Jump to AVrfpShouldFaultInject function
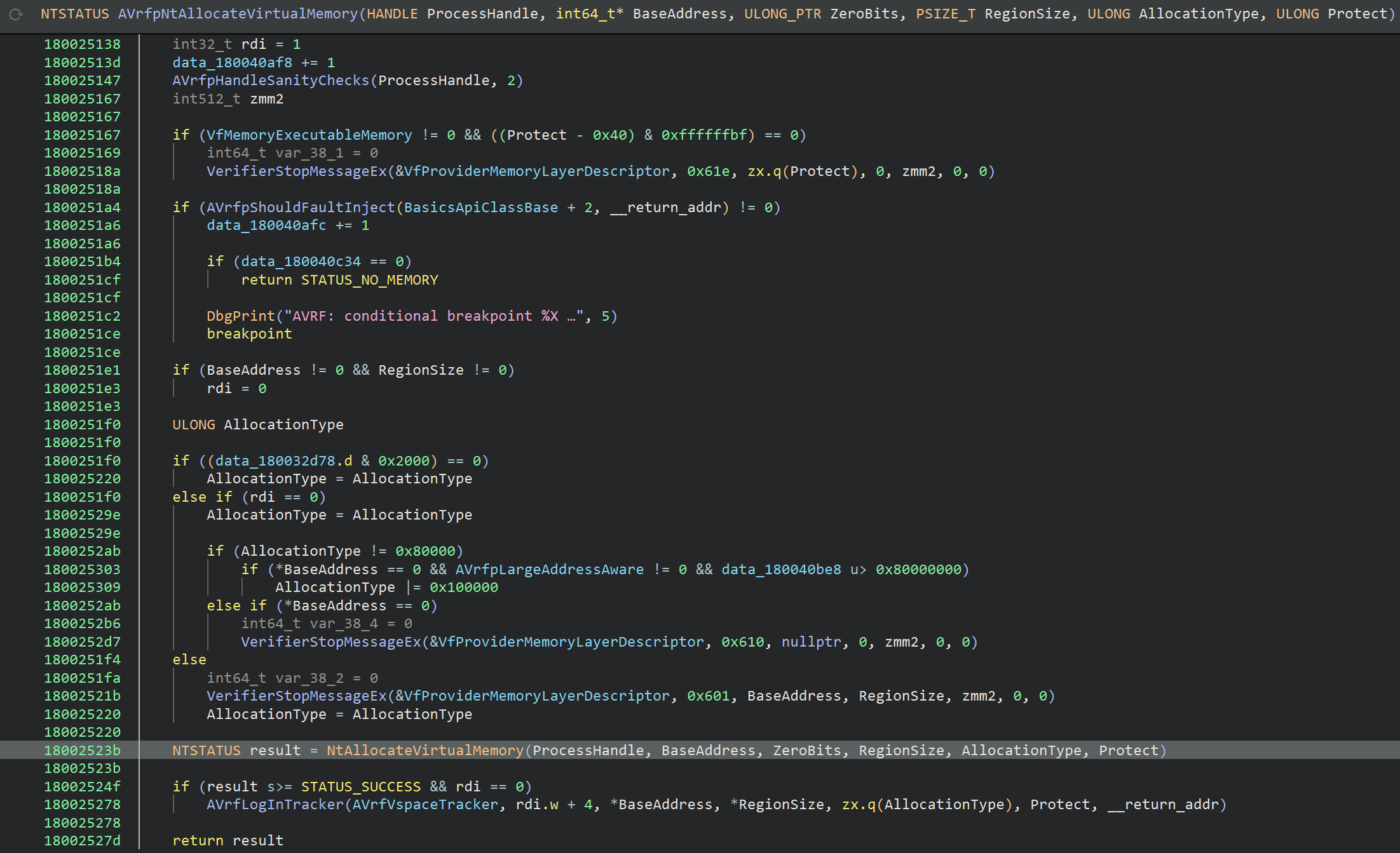Screen dimensions: 1400x853 301,208
